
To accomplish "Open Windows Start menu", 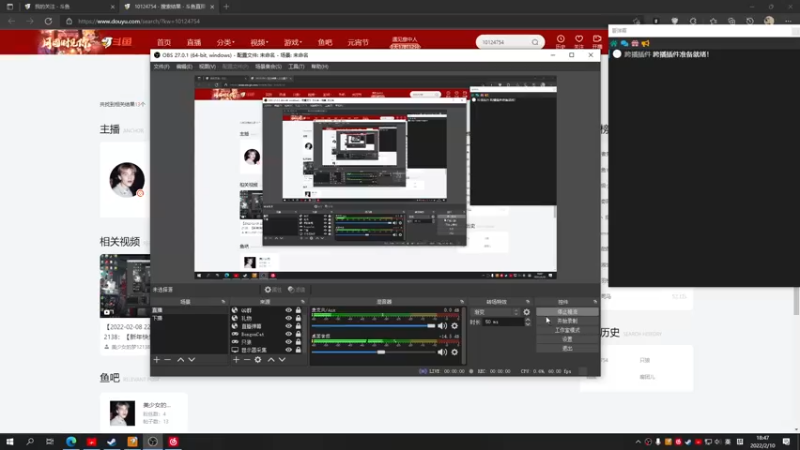I will pos(10,441).
